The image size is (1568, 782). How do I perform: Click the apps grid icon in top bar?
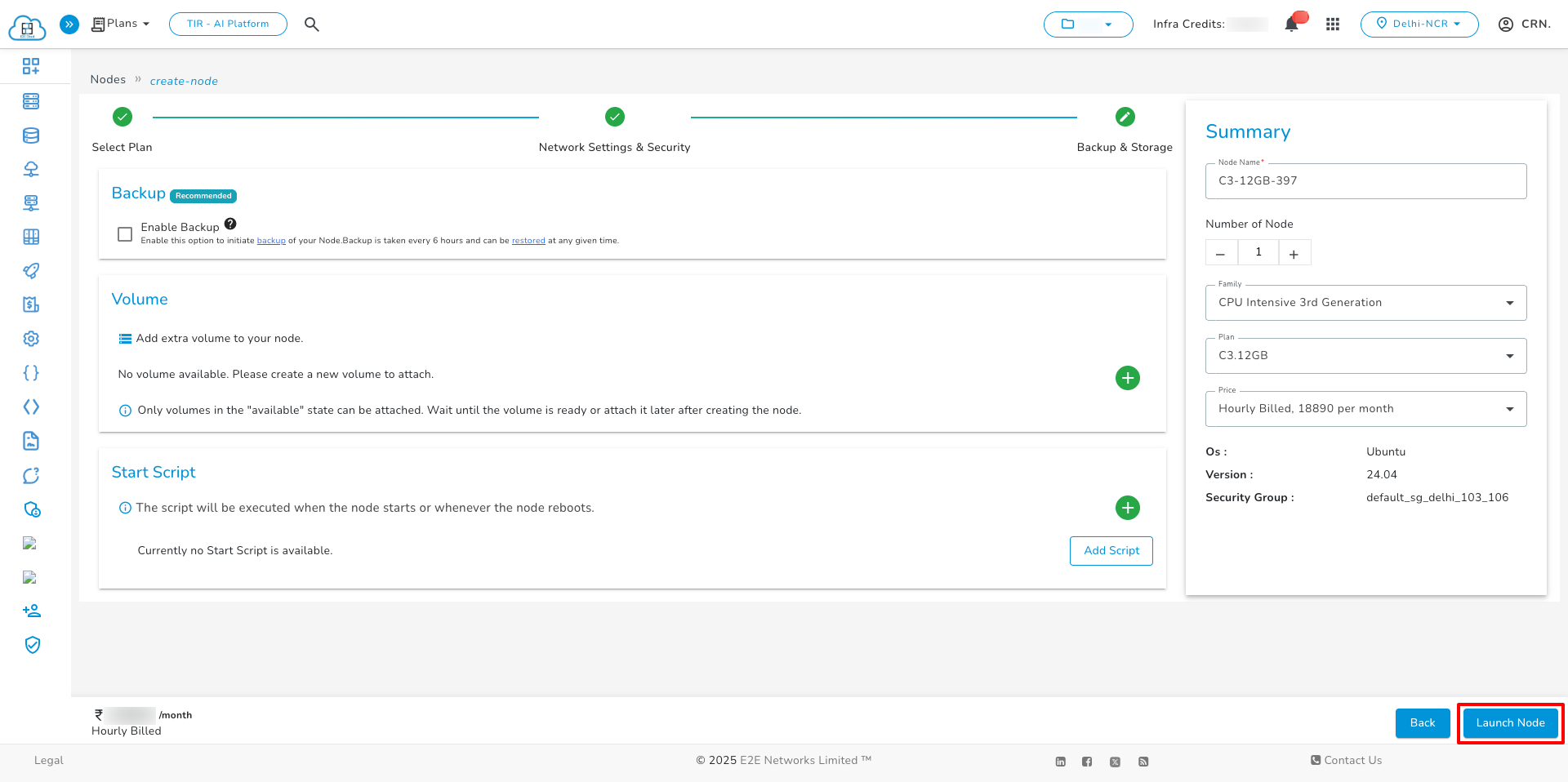tap(1333, 24)
